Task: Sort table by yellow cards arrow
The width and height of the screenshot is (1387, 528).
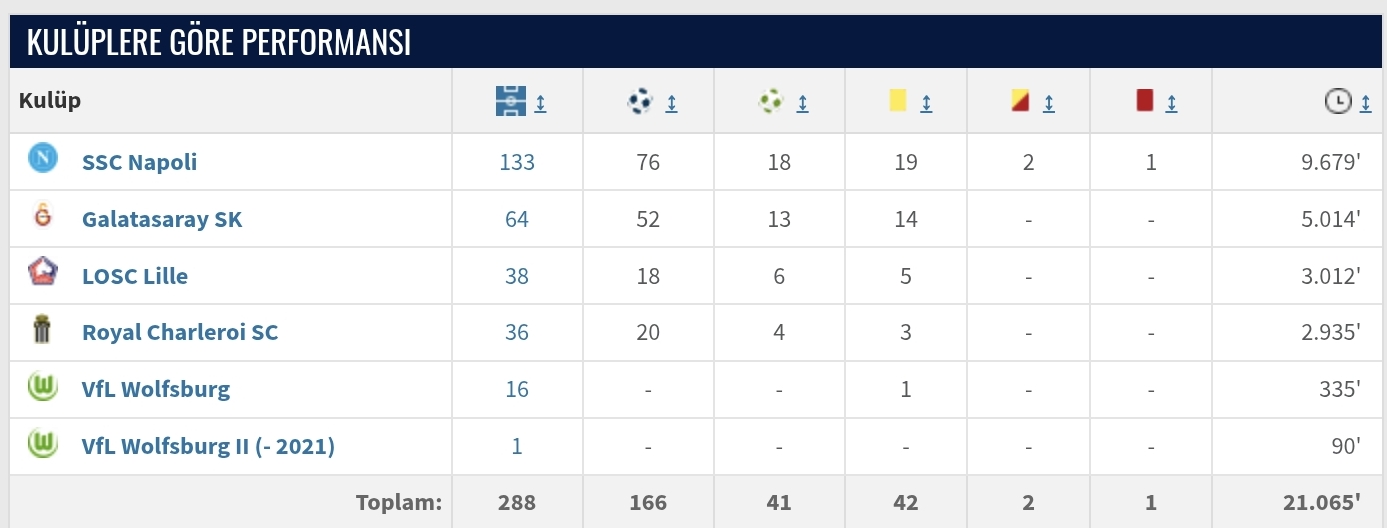Action: coord(926,102)
